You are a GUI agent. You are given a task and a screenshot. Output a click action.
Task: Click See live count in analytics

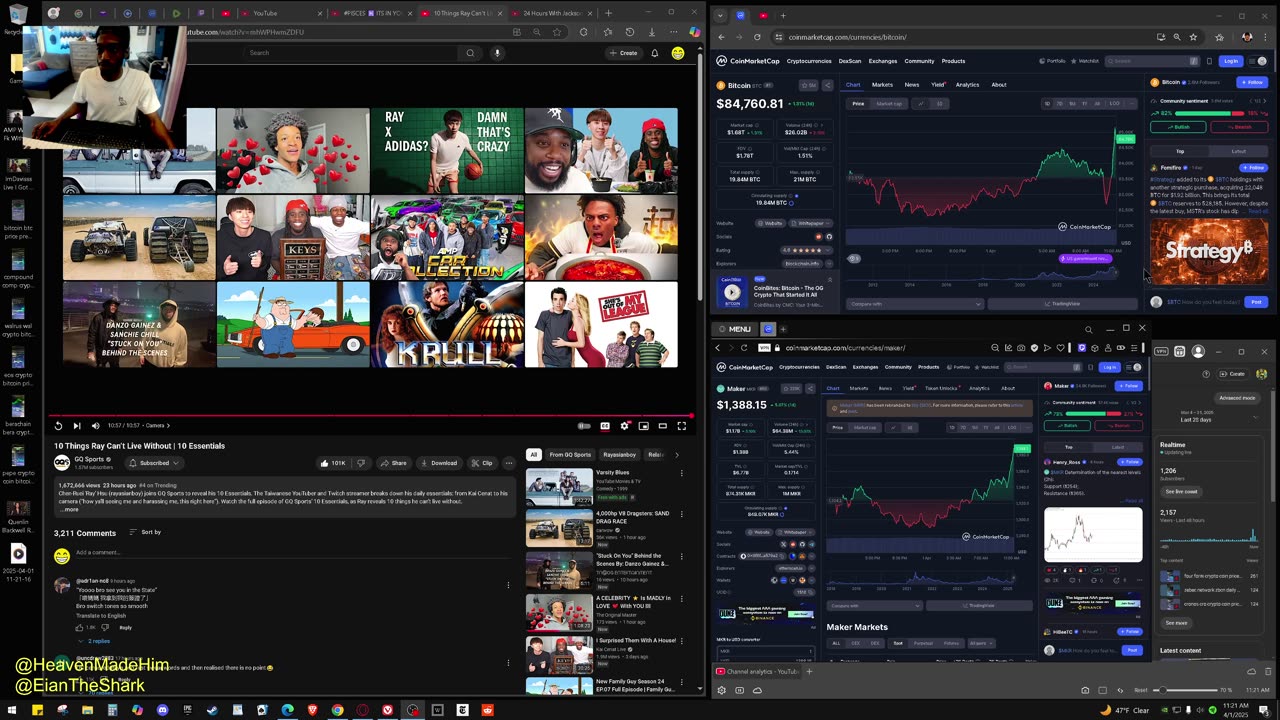pos(1181,492)
